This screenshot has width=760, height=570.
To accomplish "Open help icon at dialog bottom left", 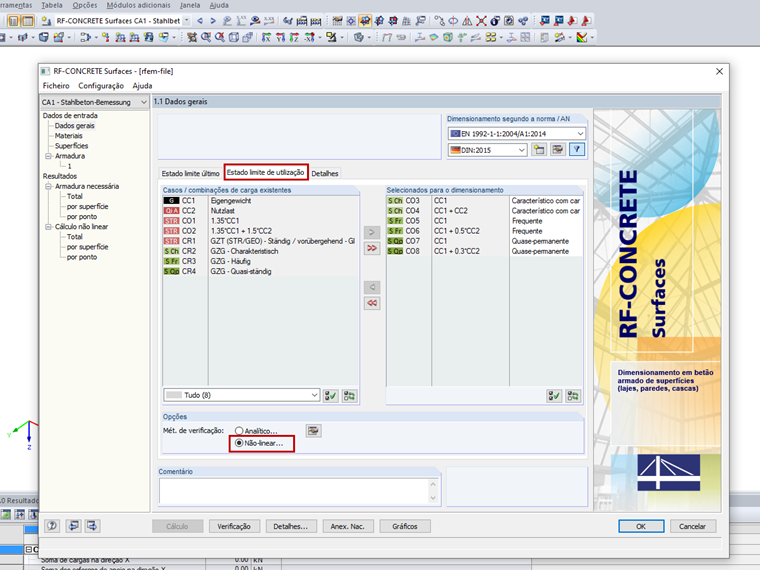I will [52, 526].
